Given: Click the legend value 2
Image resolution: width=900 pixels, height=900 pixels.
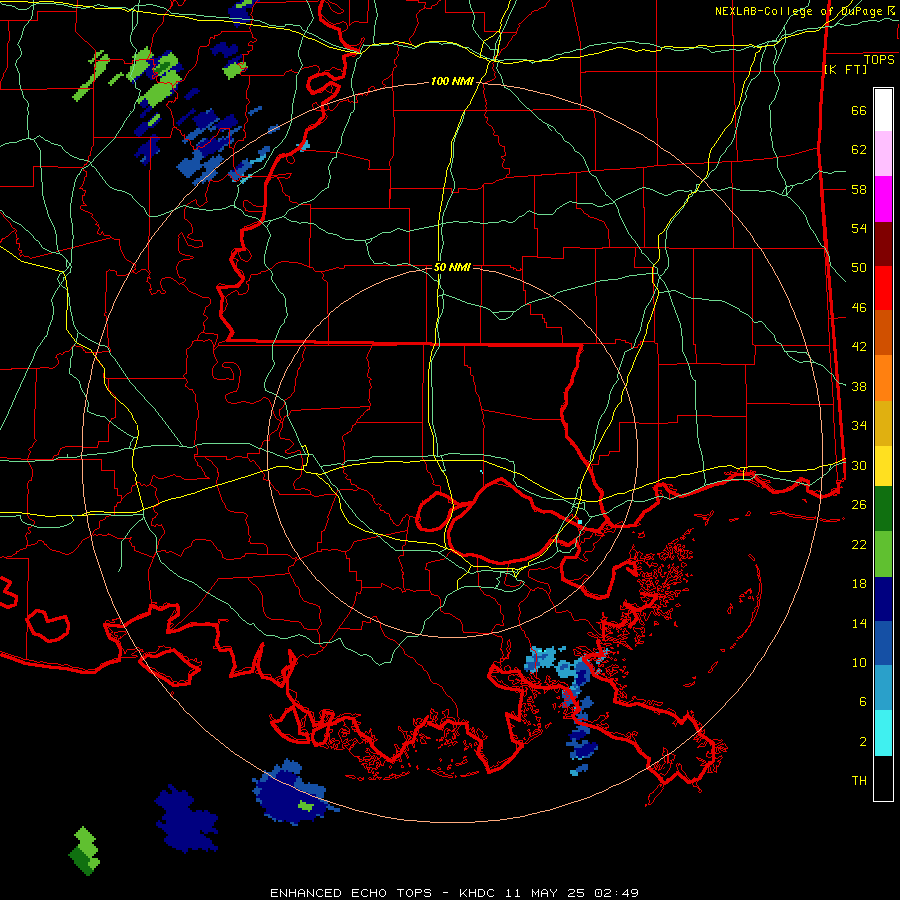Looking at the screenshot, I should pyautogui.click(x=862, y=741).
